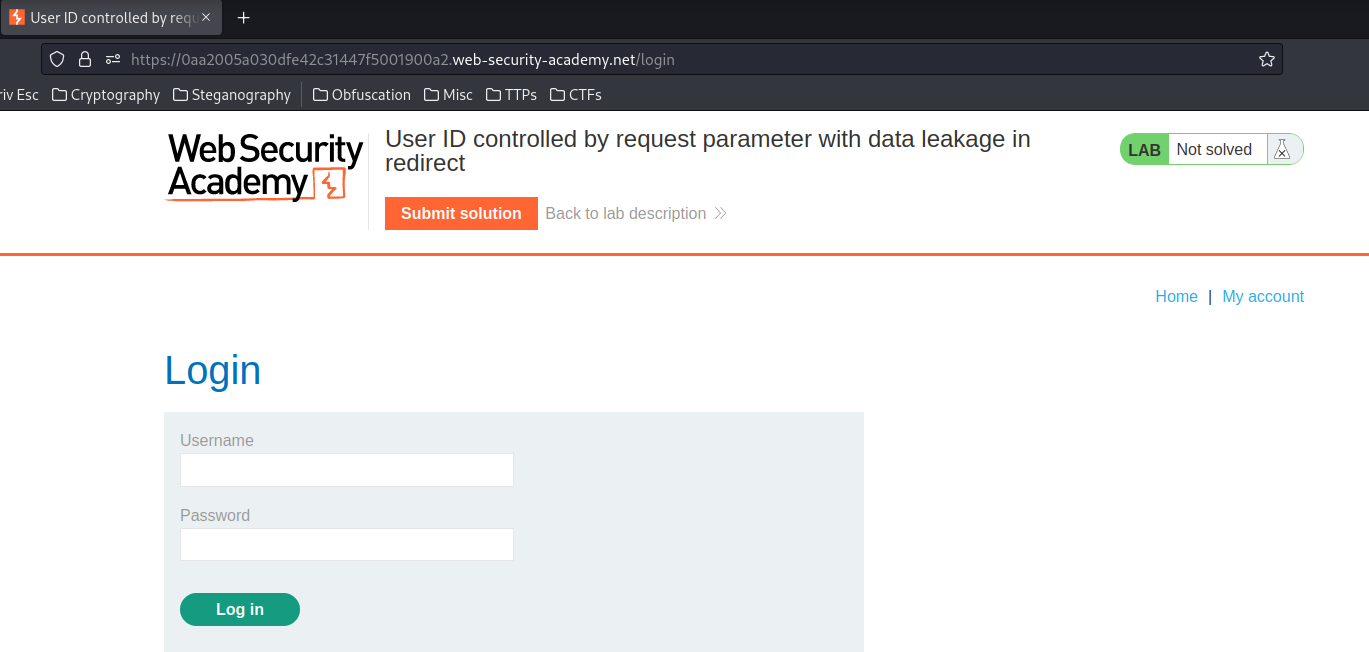Open the Misc bookmarks folder
The width and height of the screenshot is (1369, 652).
pos(448,95)
